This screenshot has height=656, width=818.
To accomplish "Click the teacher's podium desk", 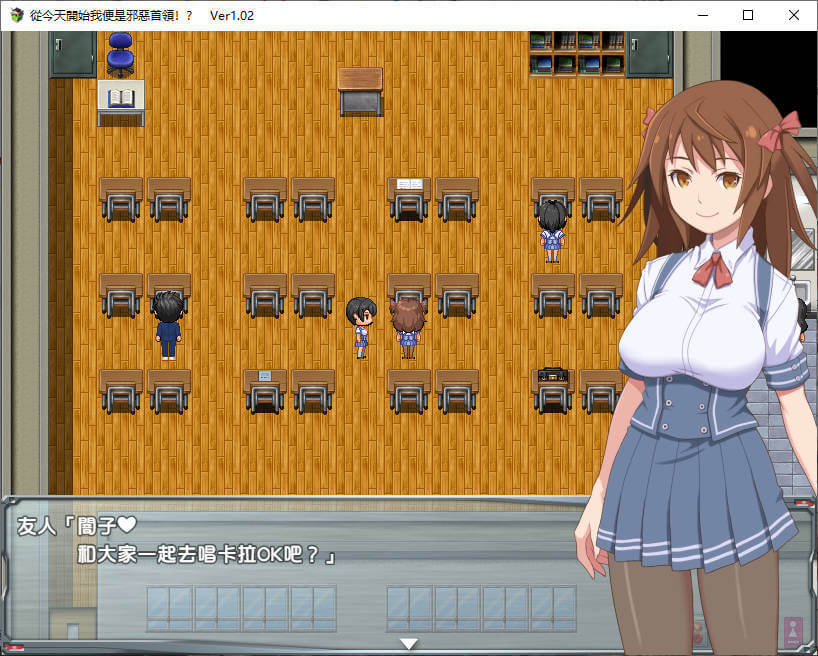I will (x=360, y=90).
